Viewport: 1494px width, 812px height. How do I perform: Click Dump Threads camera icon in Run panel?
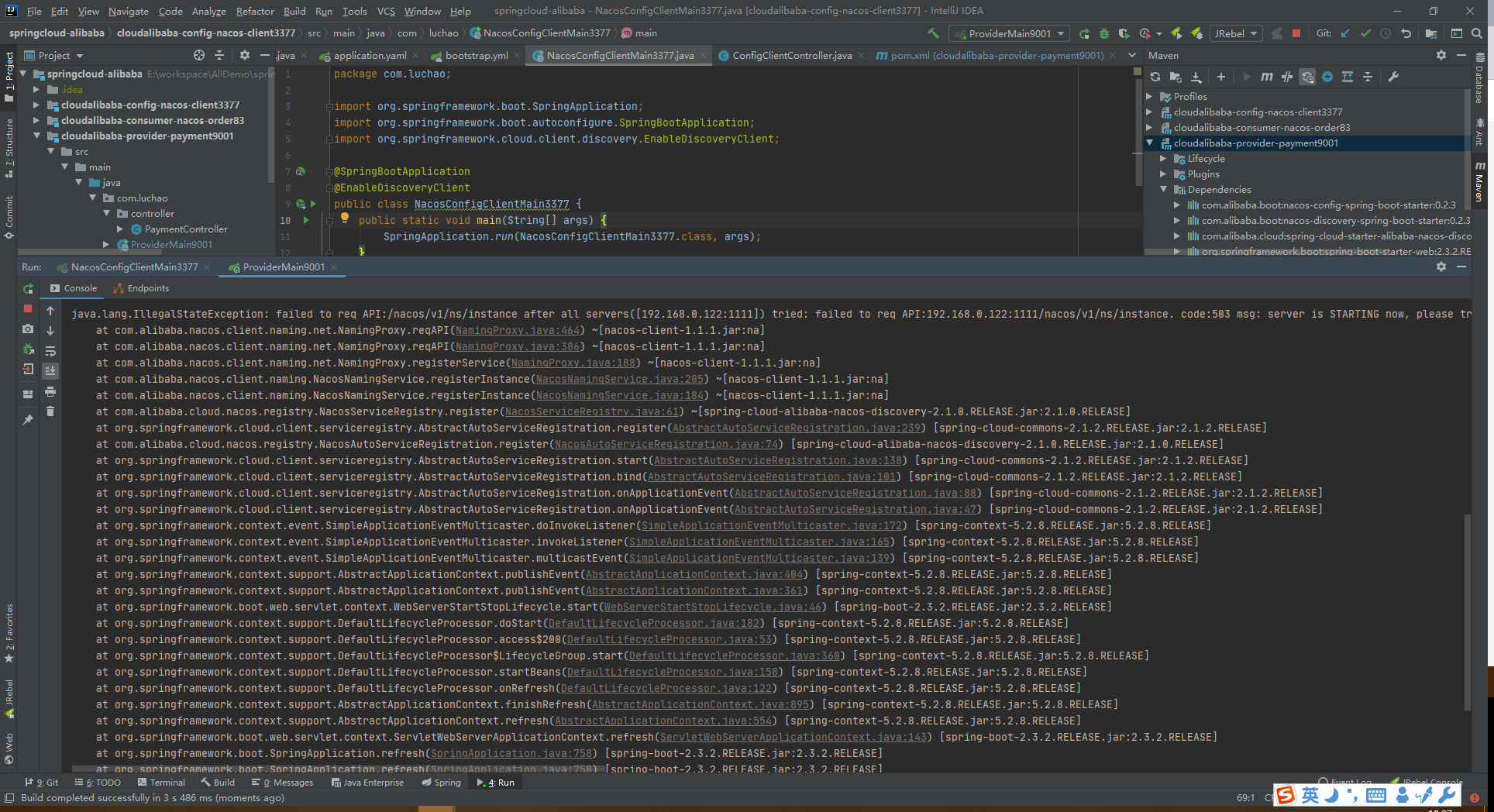coord(28,329)
